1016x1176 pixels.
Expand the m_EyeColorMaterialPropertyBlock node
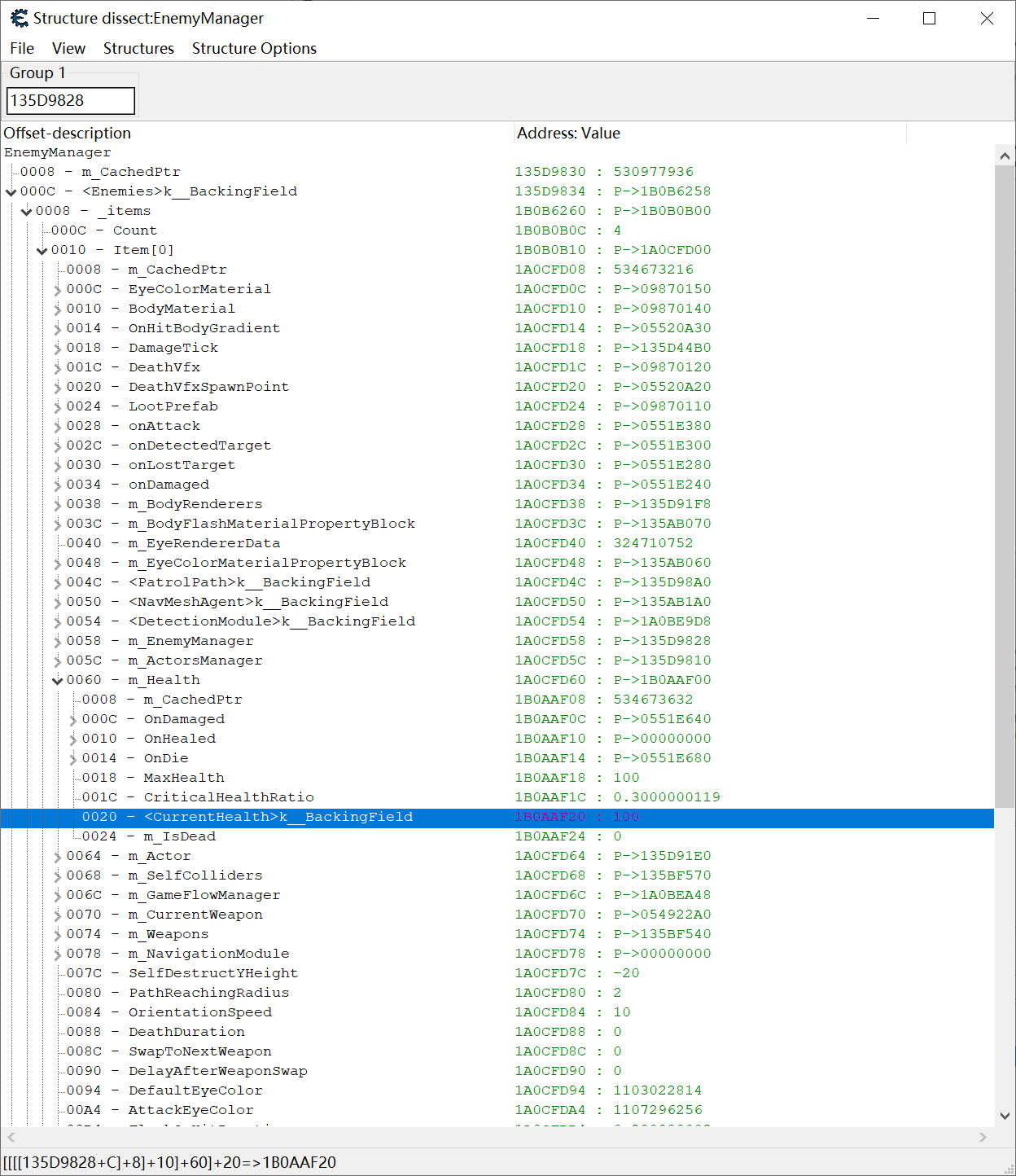pyautogui.click(x=57, y=564)
